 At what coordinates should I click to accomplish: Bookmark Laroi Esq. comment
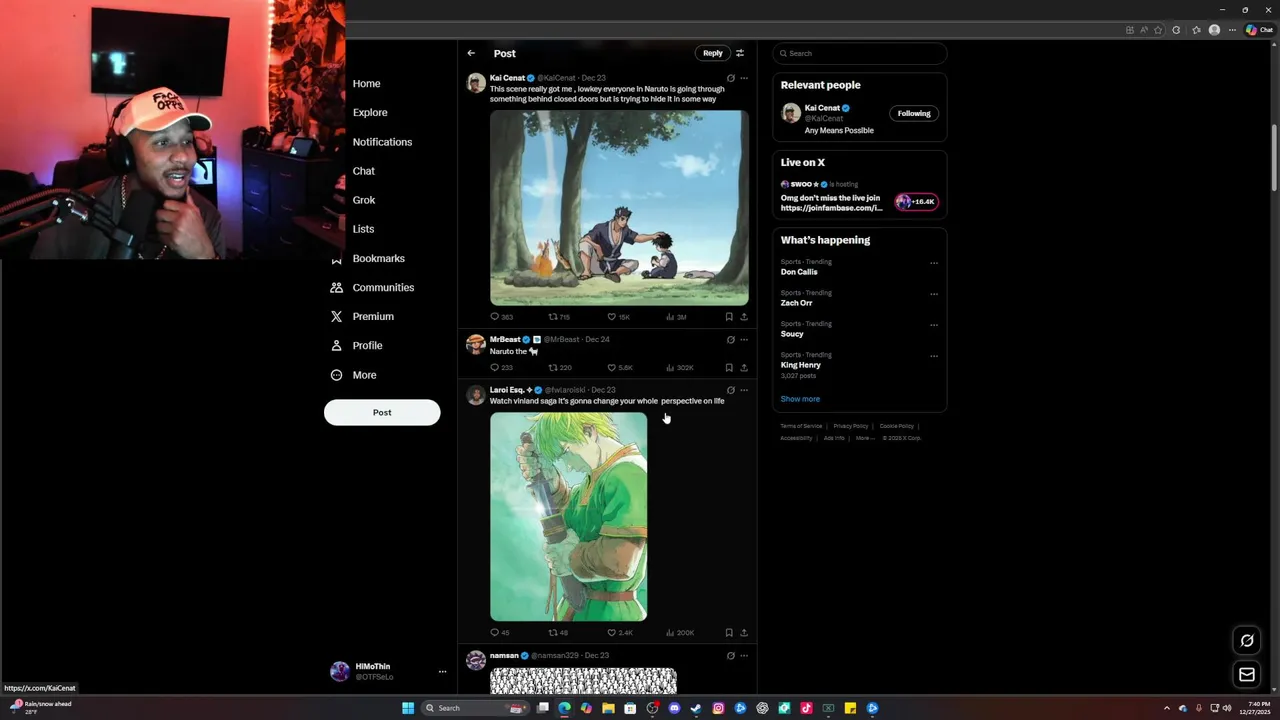point(729,633)
